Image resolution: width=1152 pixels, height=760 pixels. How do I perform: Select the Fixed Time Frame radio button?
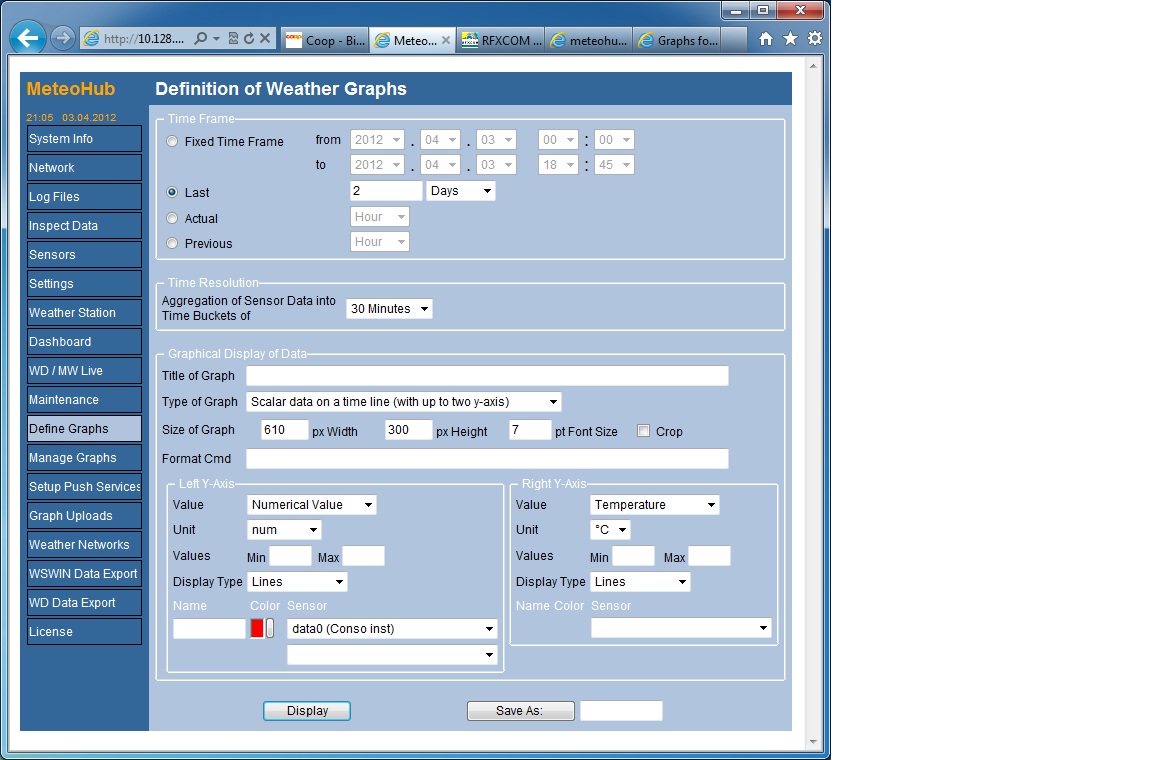pyautogui.click(x=173, y=142)
